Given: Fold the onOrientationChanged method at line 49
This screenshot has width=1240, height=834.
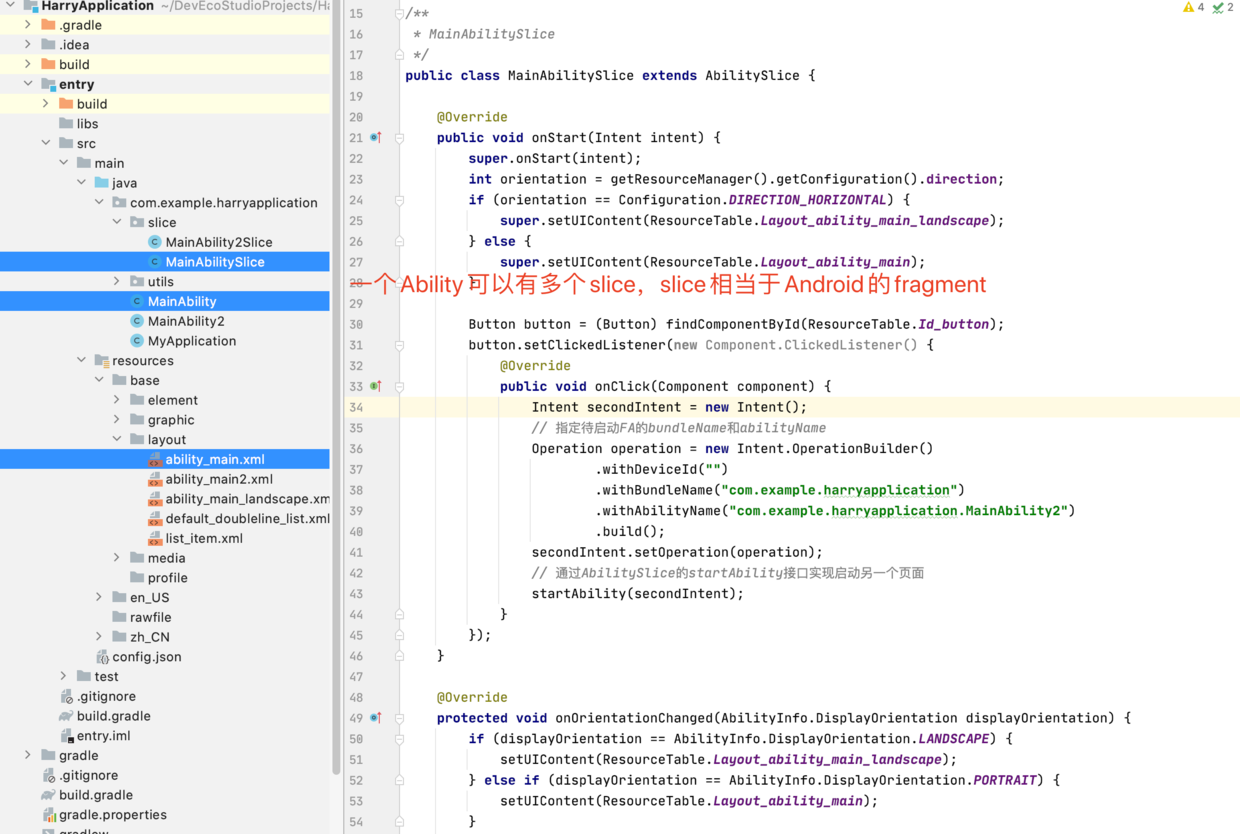Looking at the screenshot, I should pos(399,719).
